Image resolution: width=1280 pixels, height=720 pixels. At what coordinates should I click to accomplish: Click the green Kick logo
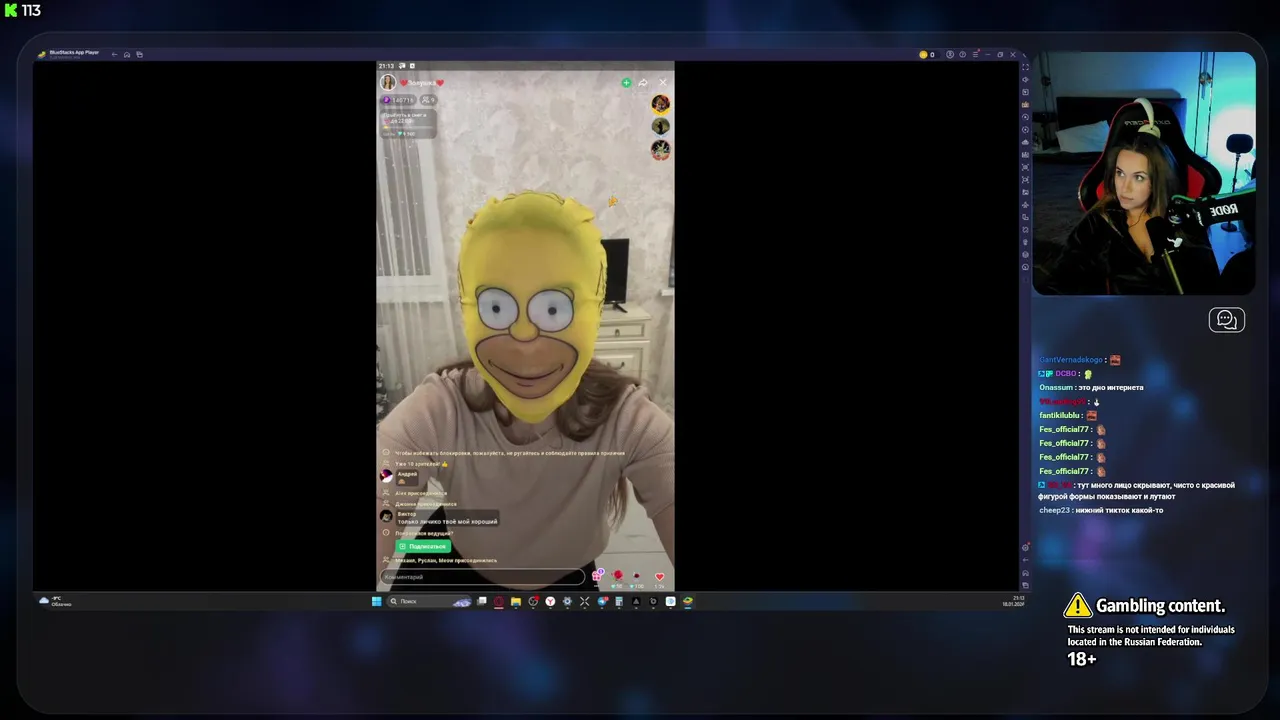pos(11,10)
